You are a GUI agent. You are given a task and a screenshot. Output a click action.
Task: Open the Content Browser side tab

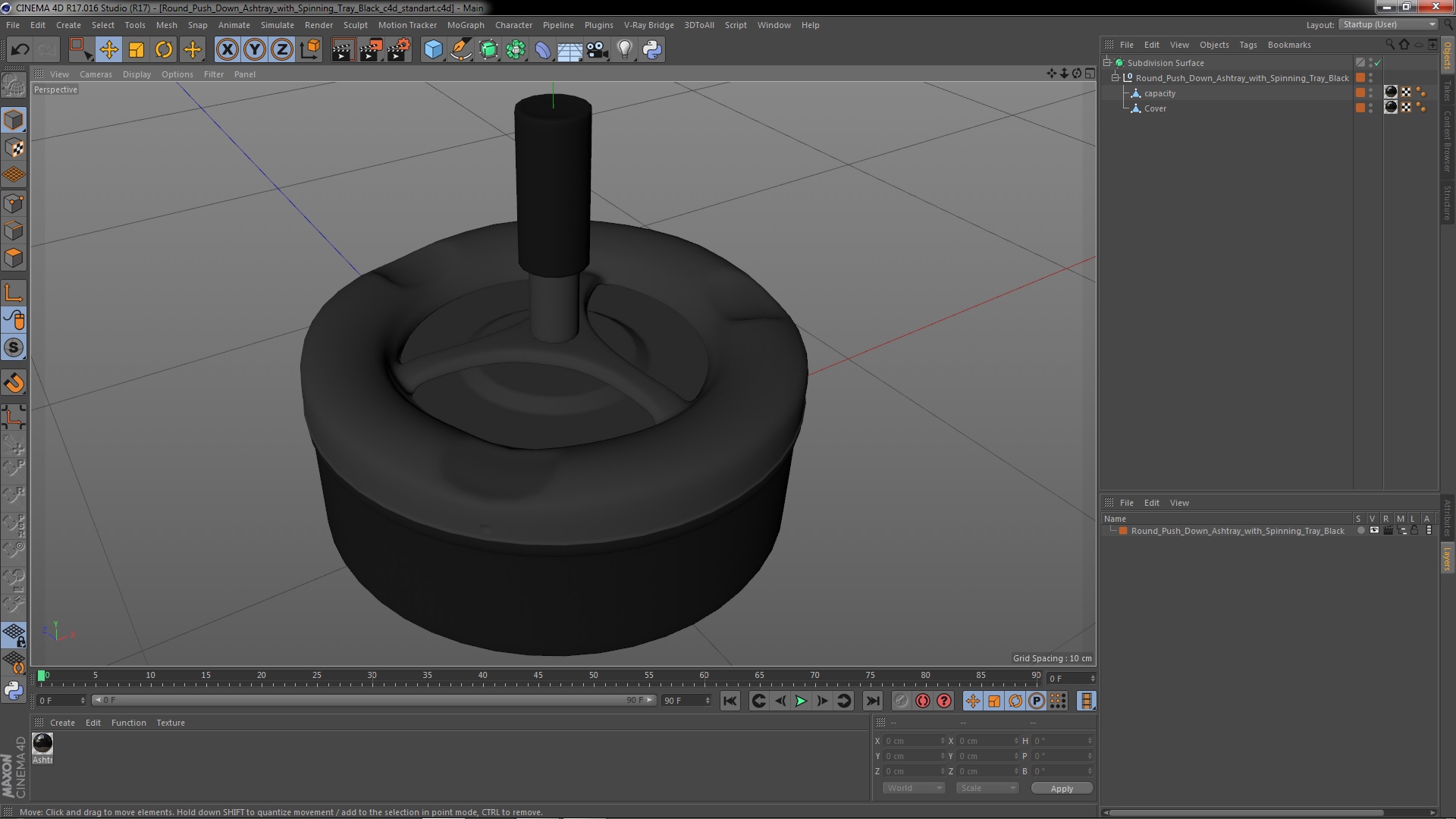click(x=1447, y=141)
